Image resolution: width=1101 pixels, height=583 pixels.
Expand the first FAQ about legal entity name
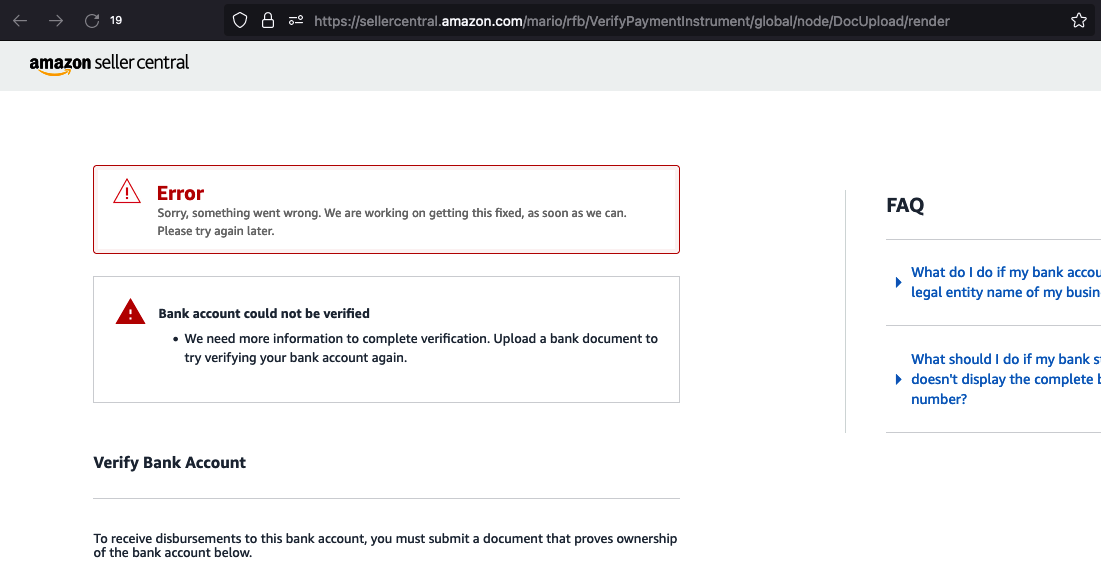click(898, 282)
